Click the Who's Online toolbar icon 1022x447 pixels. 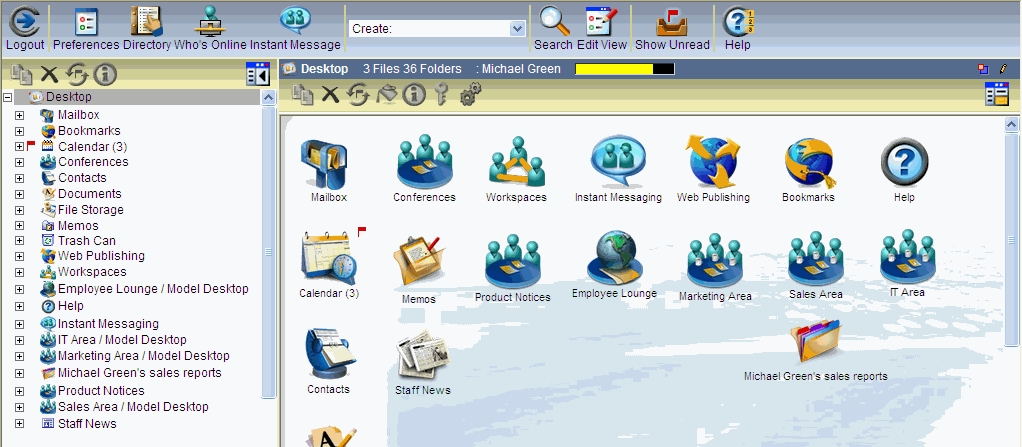[210, 22]
